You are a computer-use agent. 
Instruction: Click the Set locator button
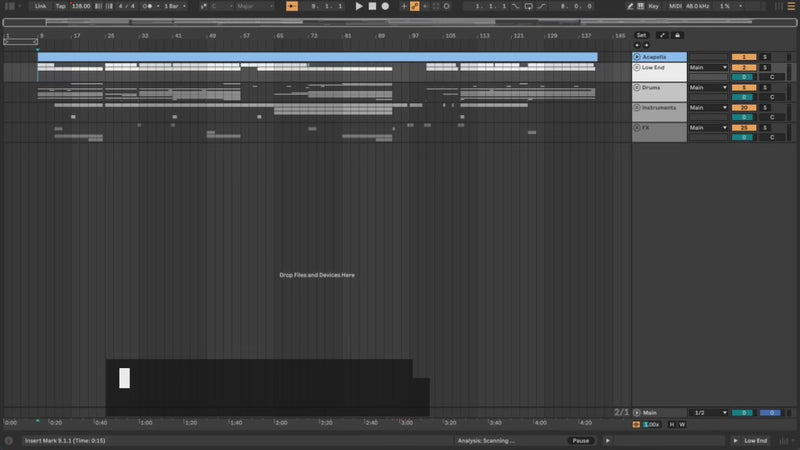tap(641, 35)
